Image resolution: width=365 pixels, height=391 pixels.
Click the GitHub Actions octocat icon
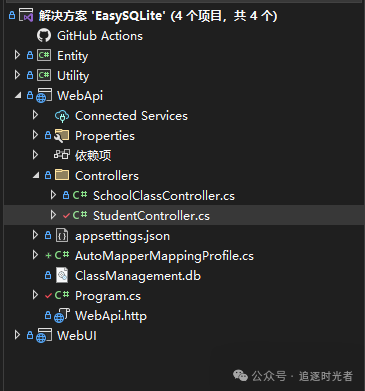44,36
